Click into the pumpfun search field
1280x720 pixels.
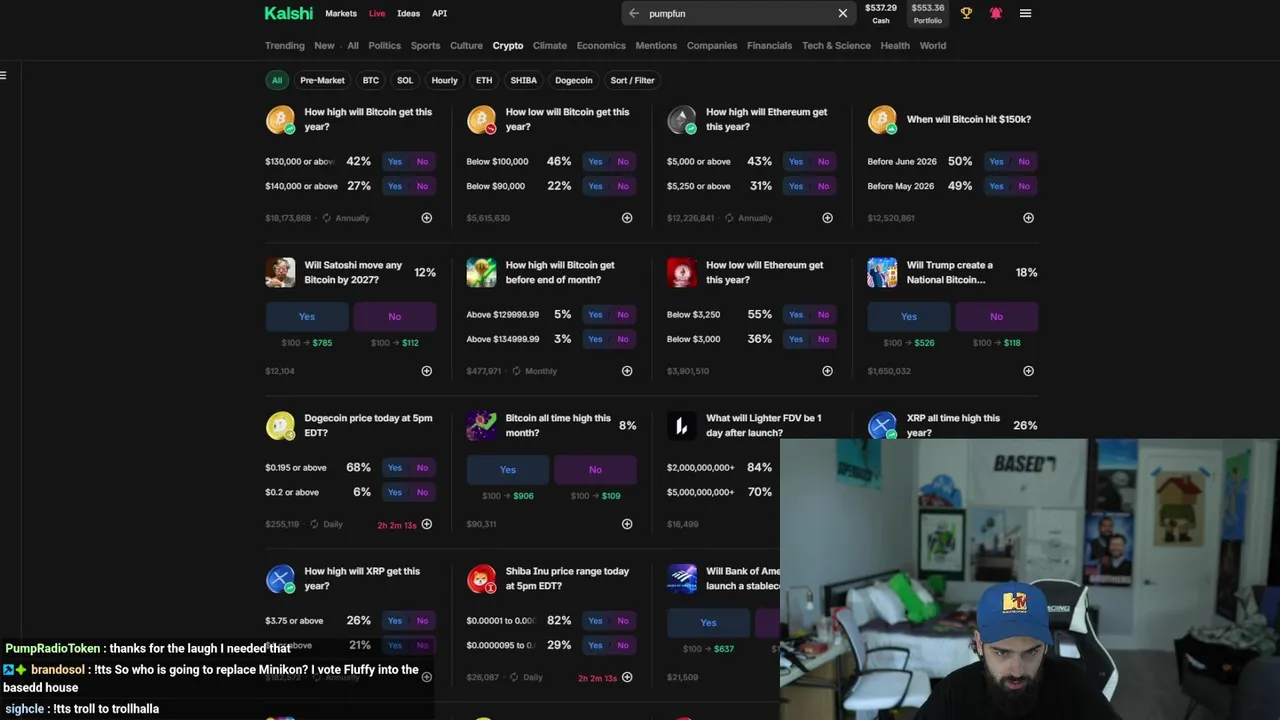(740, 13)
